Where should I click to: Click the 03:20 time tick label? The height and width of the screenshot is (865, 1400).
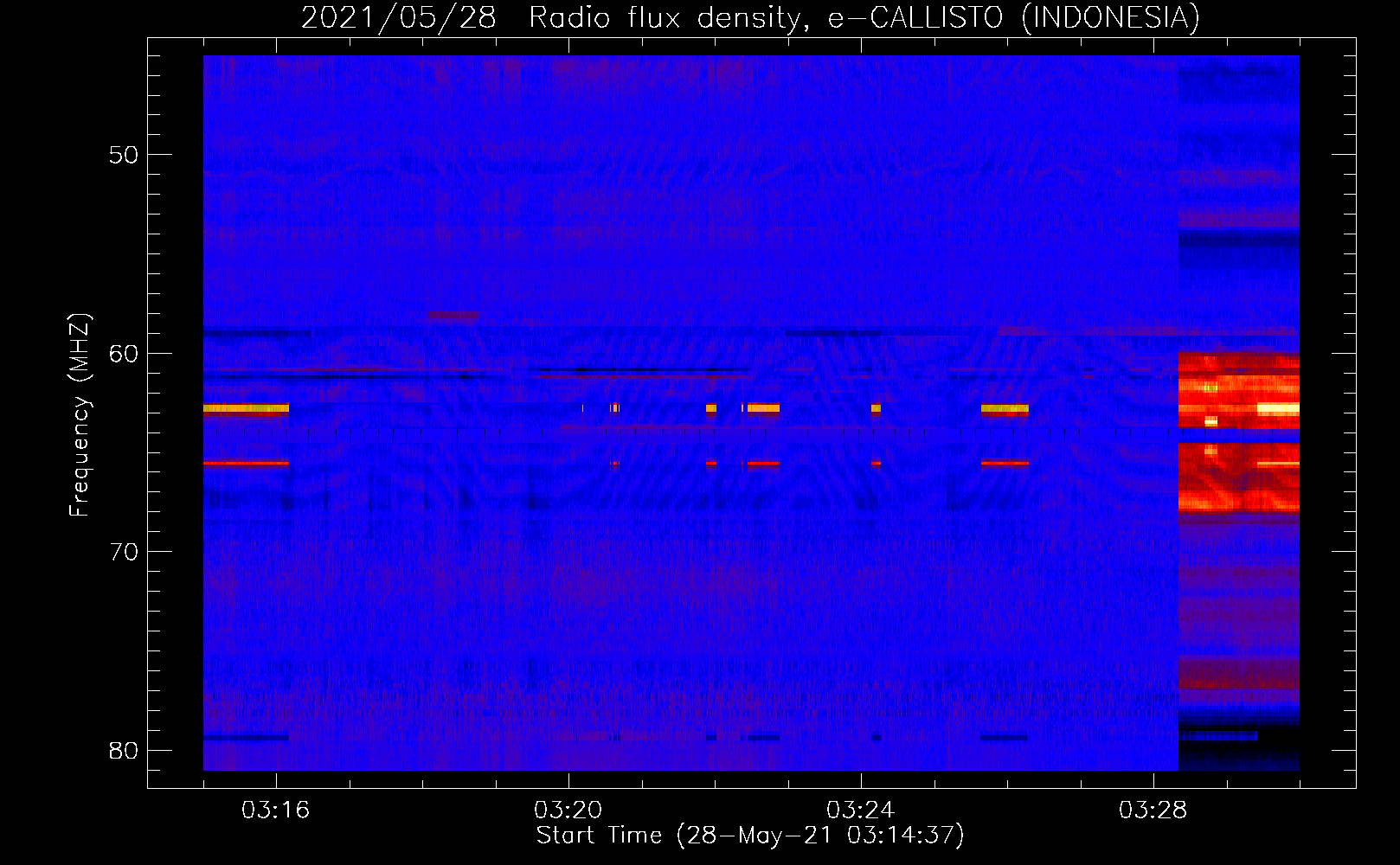click(x=568, y=811)
